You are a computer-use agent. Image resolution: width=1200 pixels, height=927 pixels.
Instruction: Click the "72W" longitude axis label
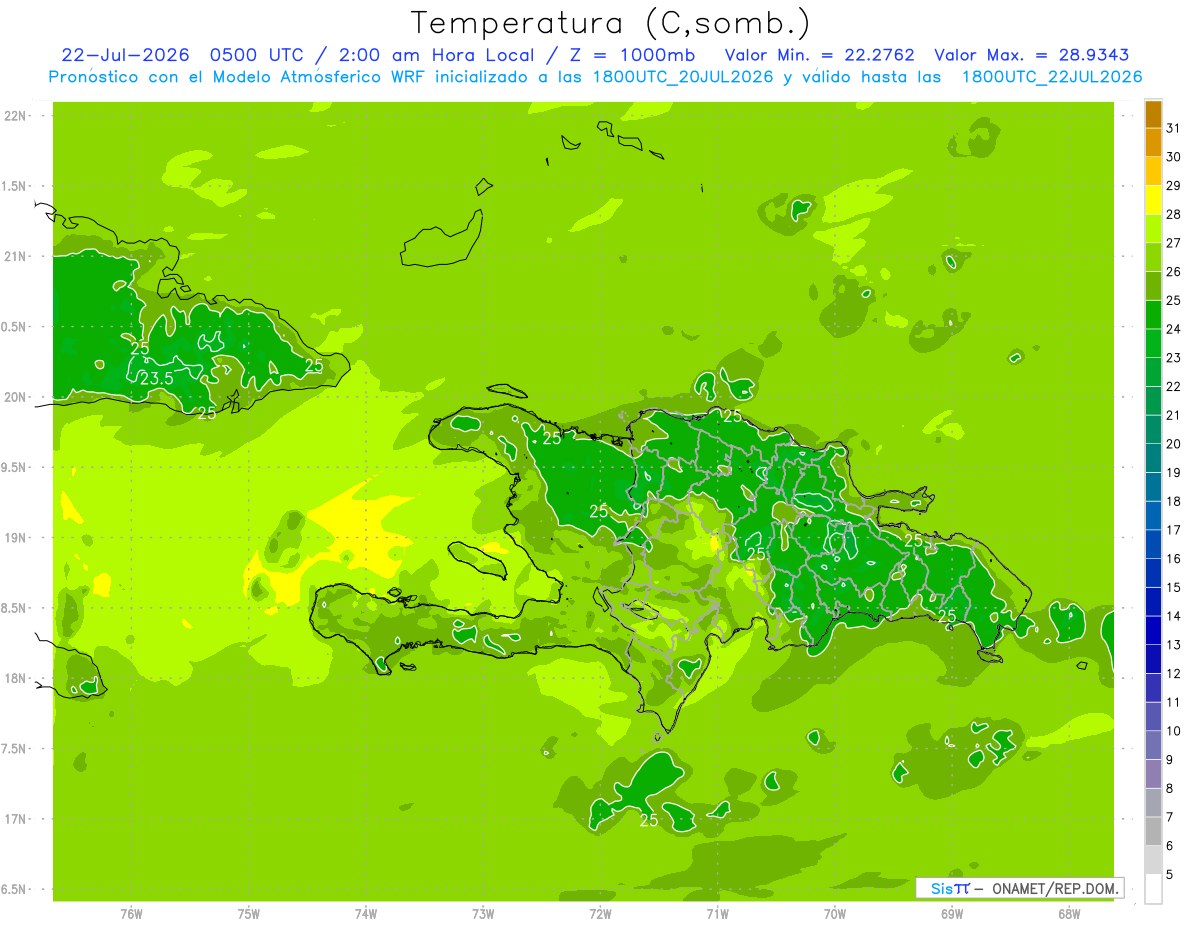600,913
